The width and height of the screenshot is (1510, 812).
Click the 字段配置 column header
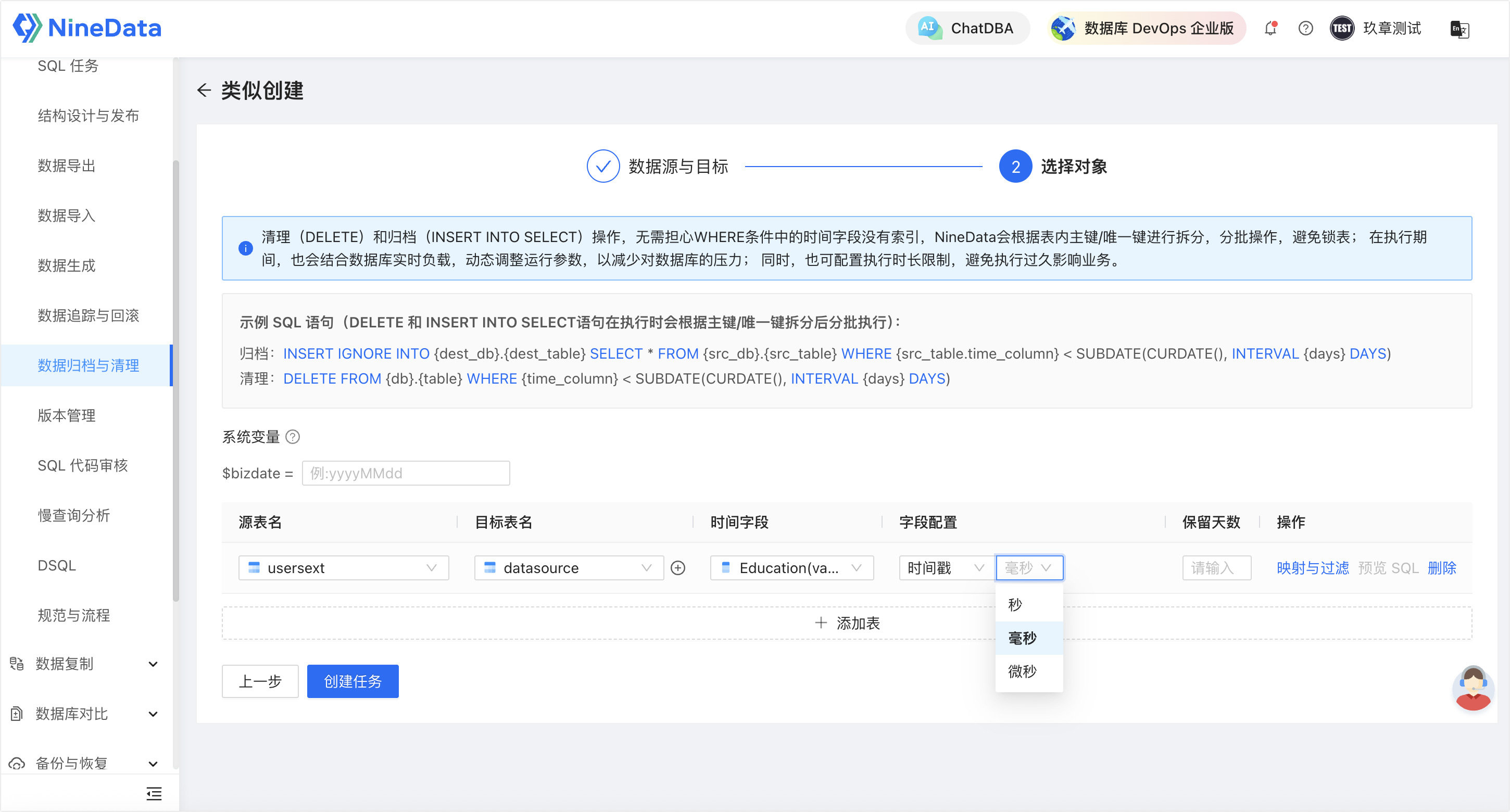[928, 523]
